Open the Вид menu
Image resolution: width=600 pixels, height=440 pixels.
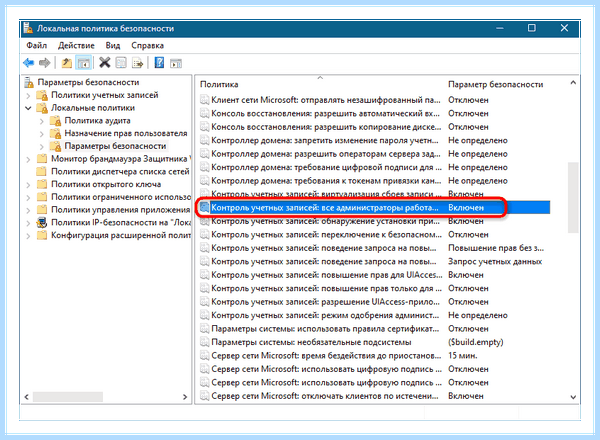(x=113, y=46)
